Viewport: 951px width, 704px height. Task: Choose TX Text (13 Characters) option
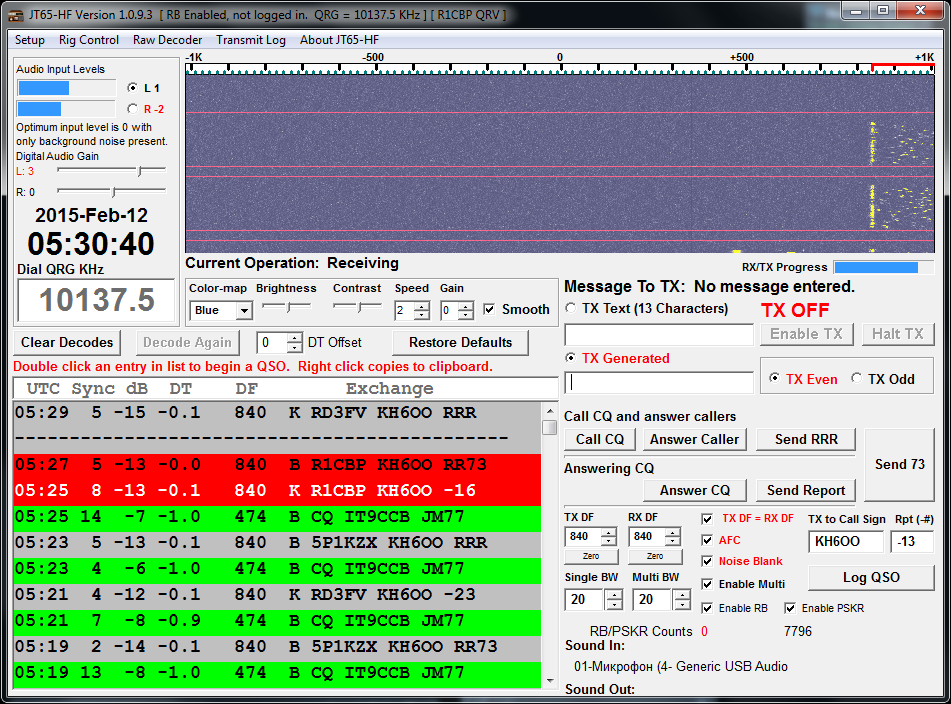(x=572, y=309)
